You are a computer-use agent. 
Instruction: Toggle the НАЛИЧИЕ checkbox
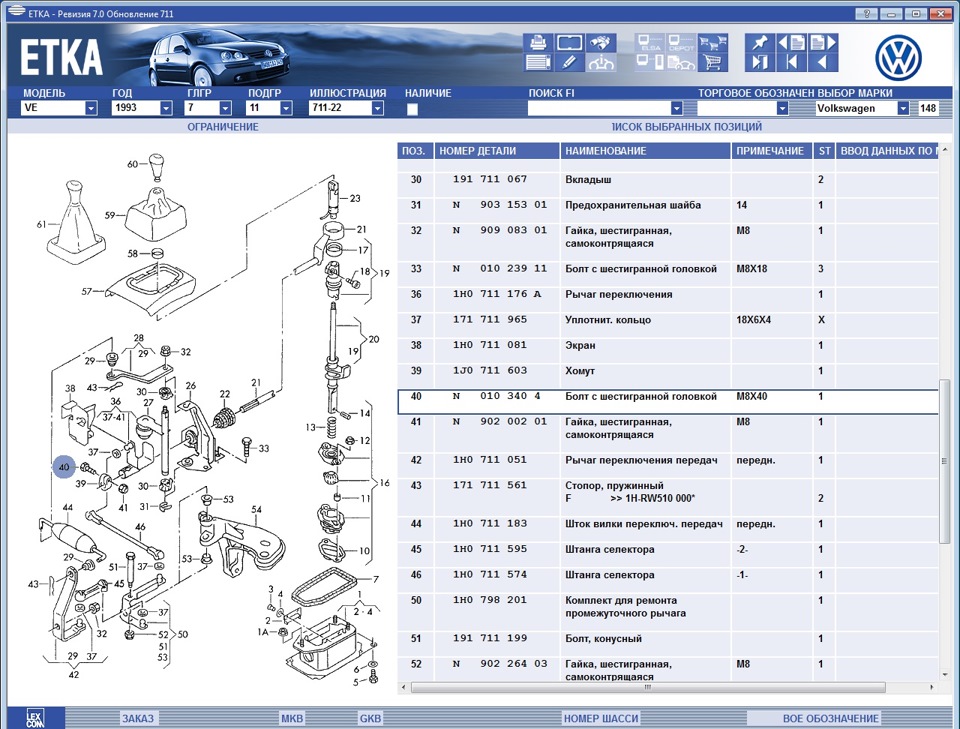[413, 109]
